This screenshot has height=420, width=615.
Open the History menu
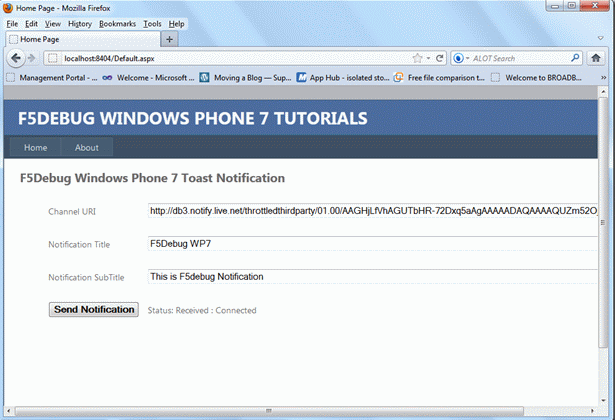tap(80, 24)
